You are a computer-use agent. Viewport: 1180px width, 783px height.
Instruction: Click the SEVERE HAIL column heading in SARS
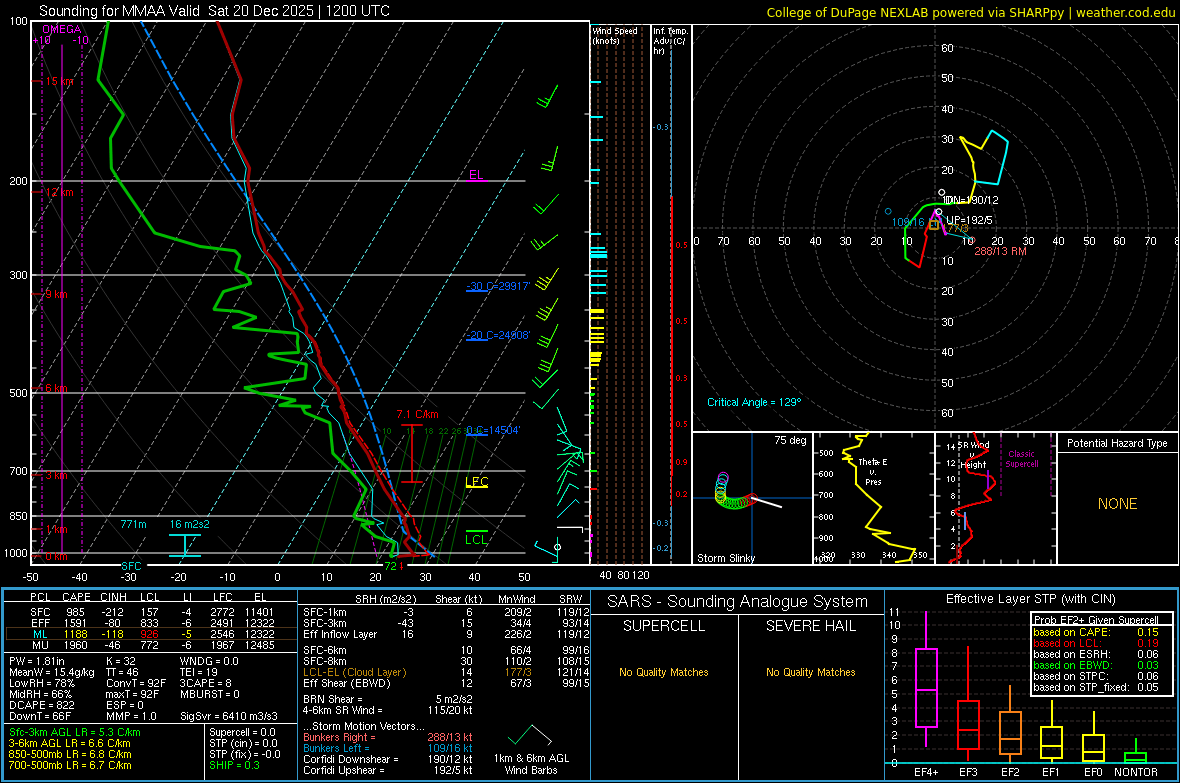810,626
